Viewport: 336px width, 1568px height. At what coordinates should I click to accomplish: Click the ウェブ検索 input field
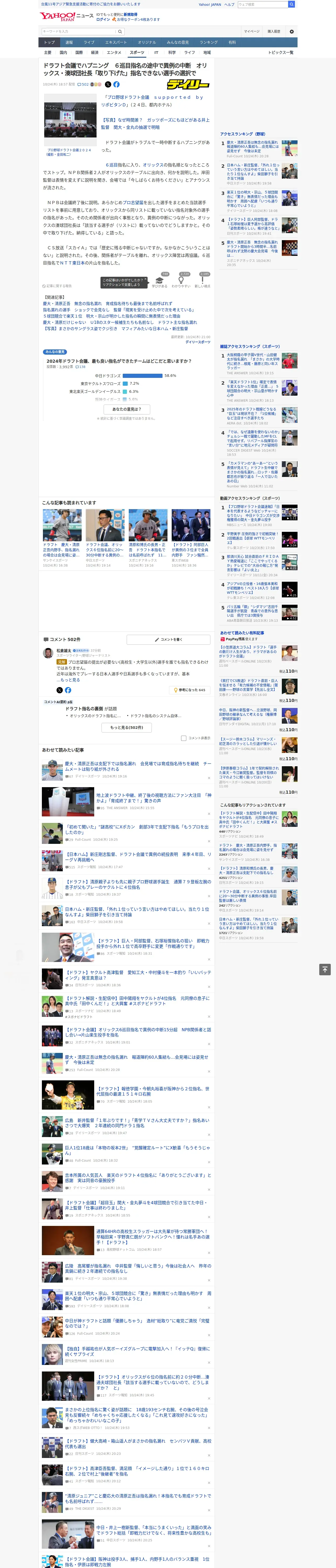point(263,4)
